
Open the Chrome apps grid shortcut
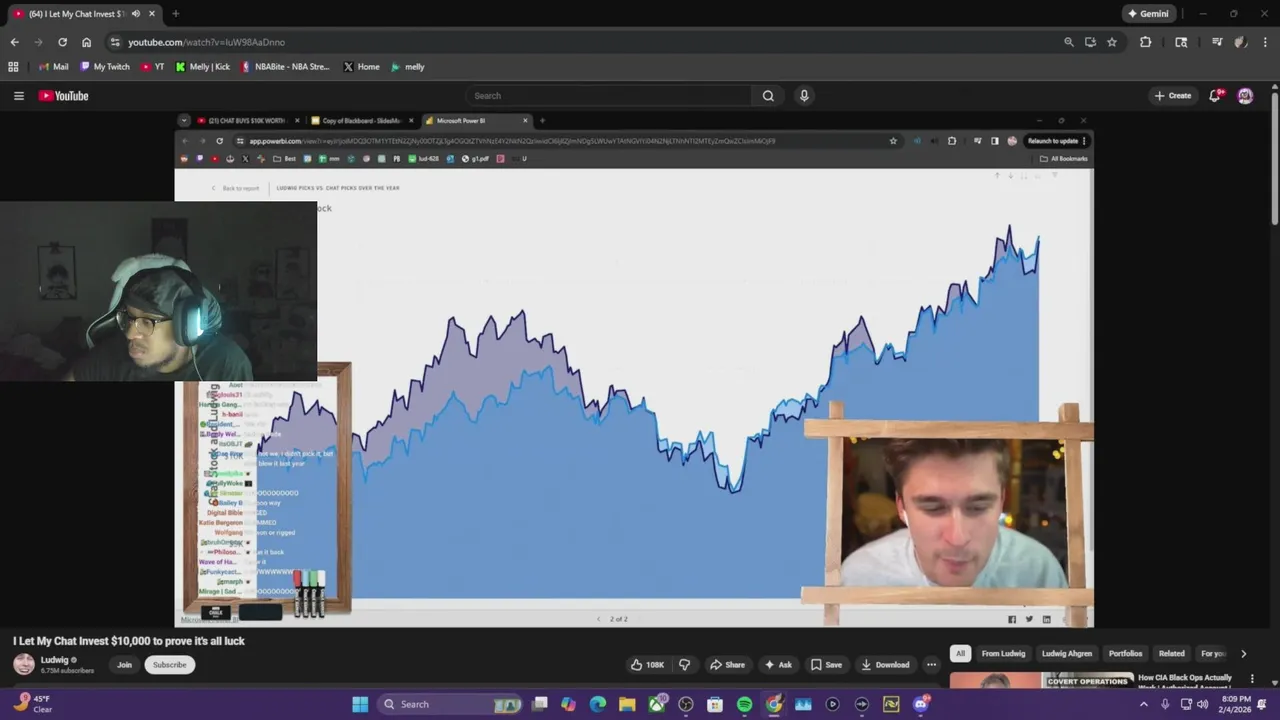(13, 67)
